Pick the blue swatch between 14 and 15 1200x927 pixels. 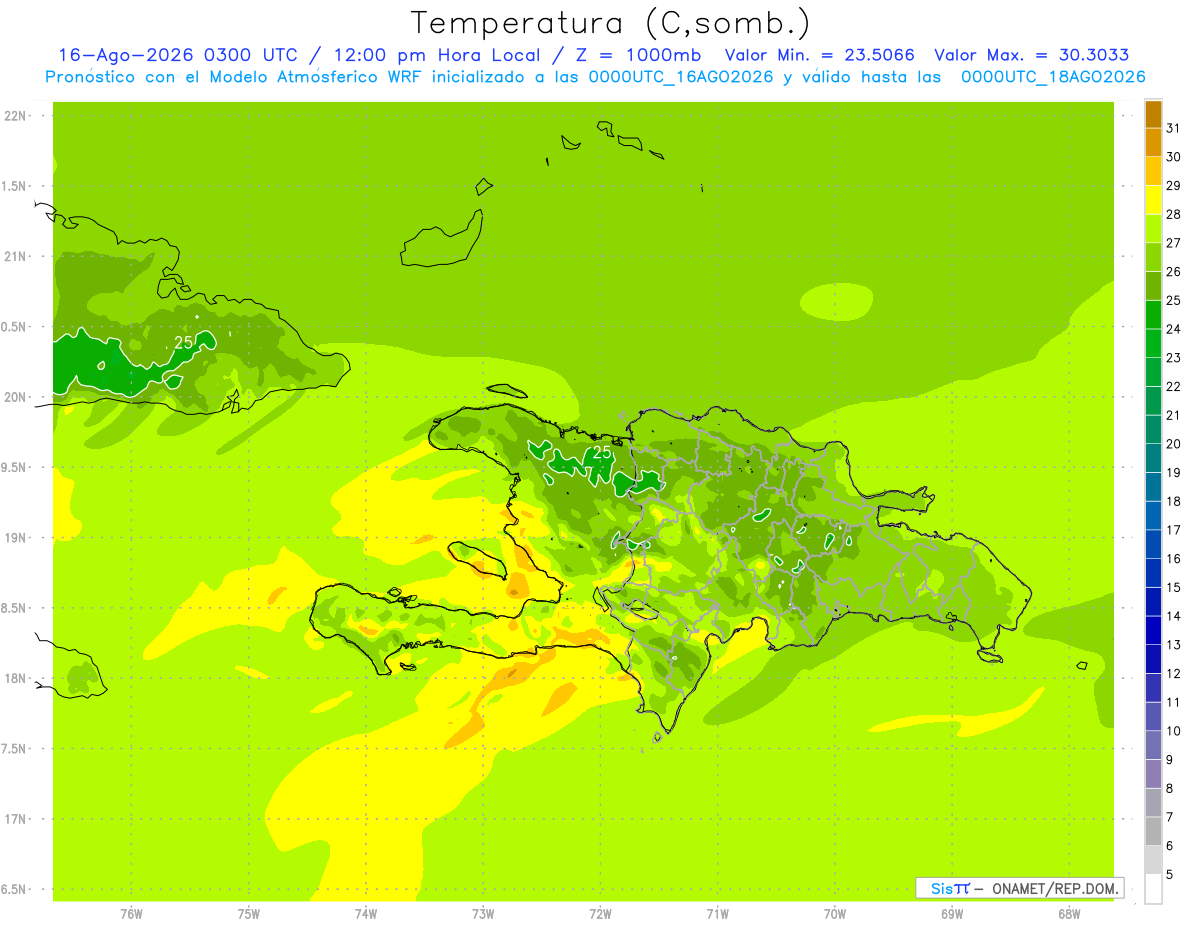click(1153, 602)
